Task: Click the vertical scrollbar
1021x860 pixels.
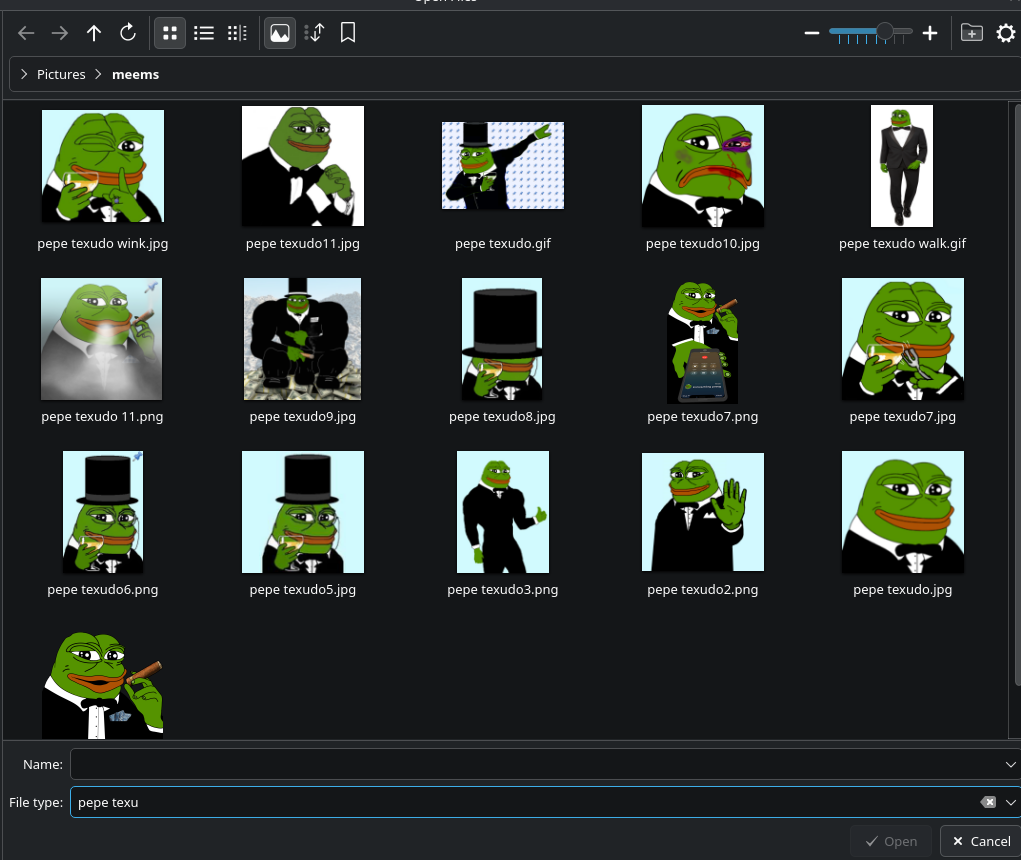Action: [1017, 394]
